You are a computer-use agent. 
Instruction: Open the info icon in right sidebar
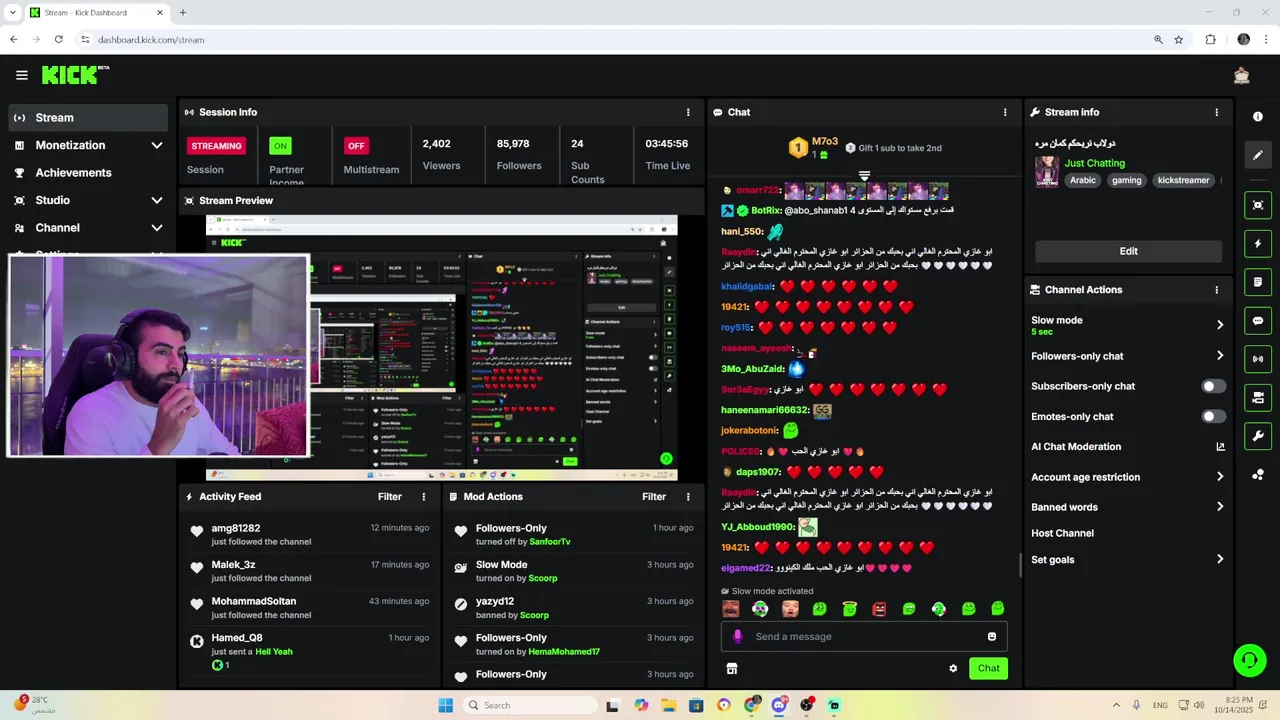(1257, 117)
